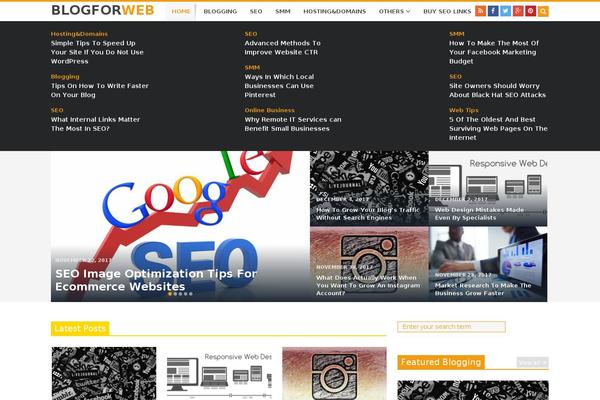This screenshot has height=400, width=600.
Task: Click the Latest Posts heading
Action: click(x=80, y=328)
